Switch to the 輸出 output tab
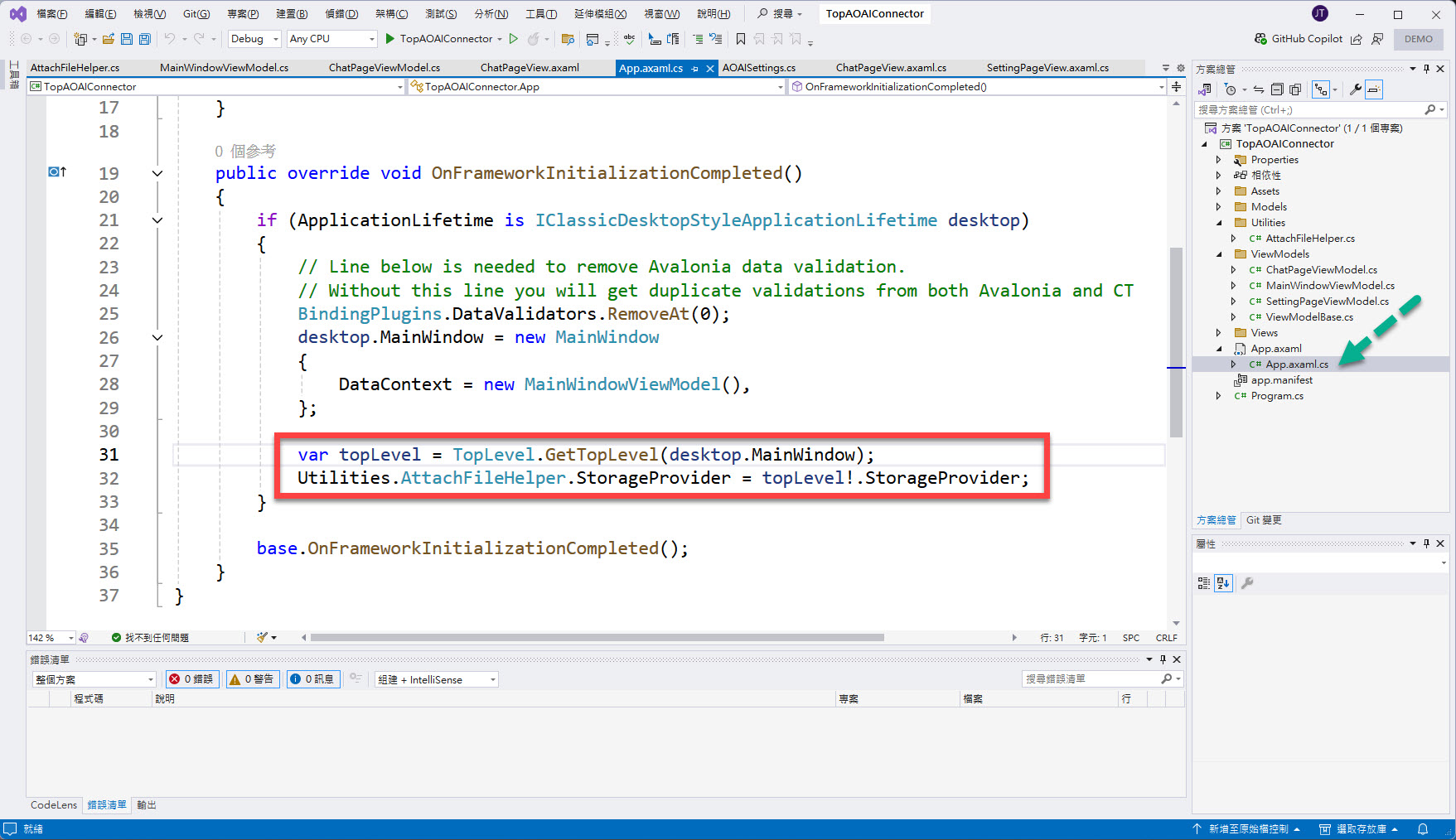Image resolution: width=1456 pixels, height=840 pixels. tap(147, 805)
